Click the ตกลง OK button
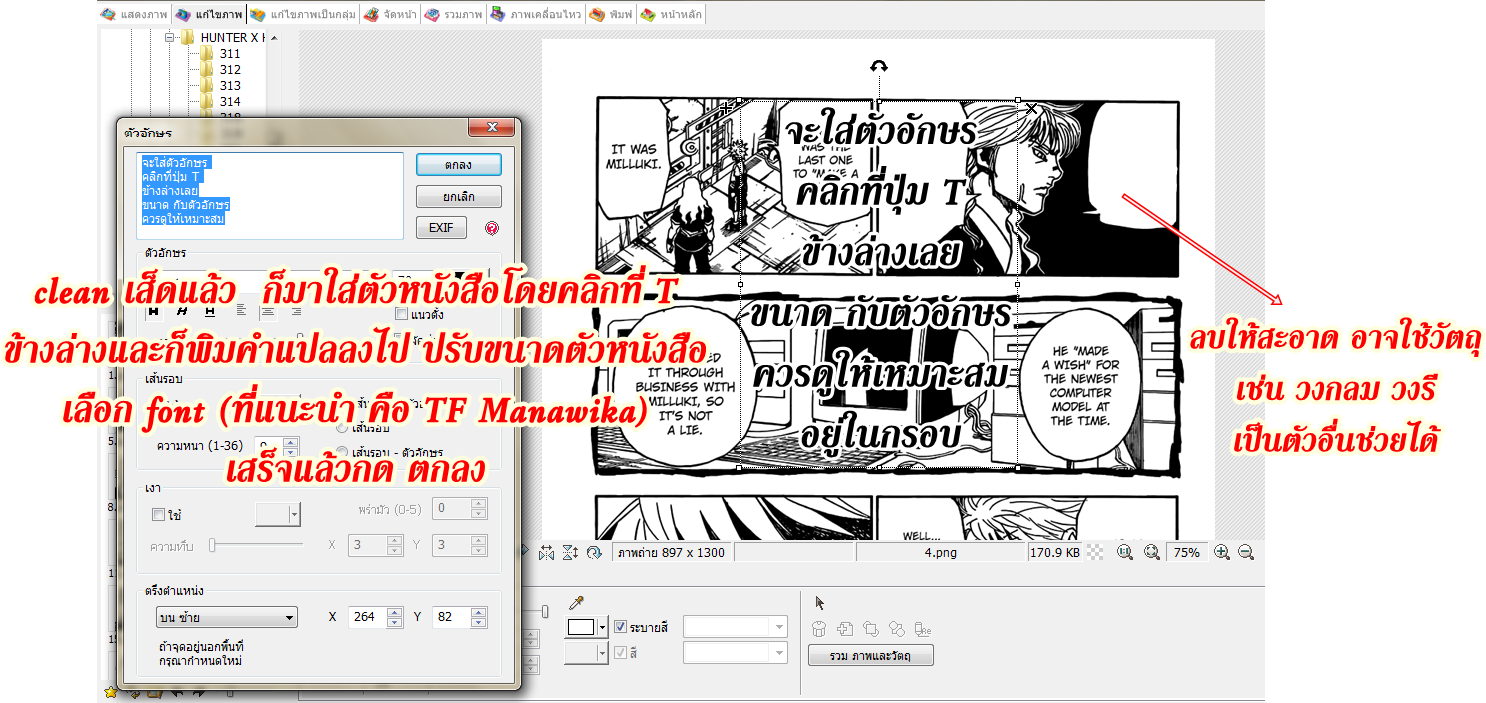The width and height of the screenshot is (1486, 703). point(459,164)
